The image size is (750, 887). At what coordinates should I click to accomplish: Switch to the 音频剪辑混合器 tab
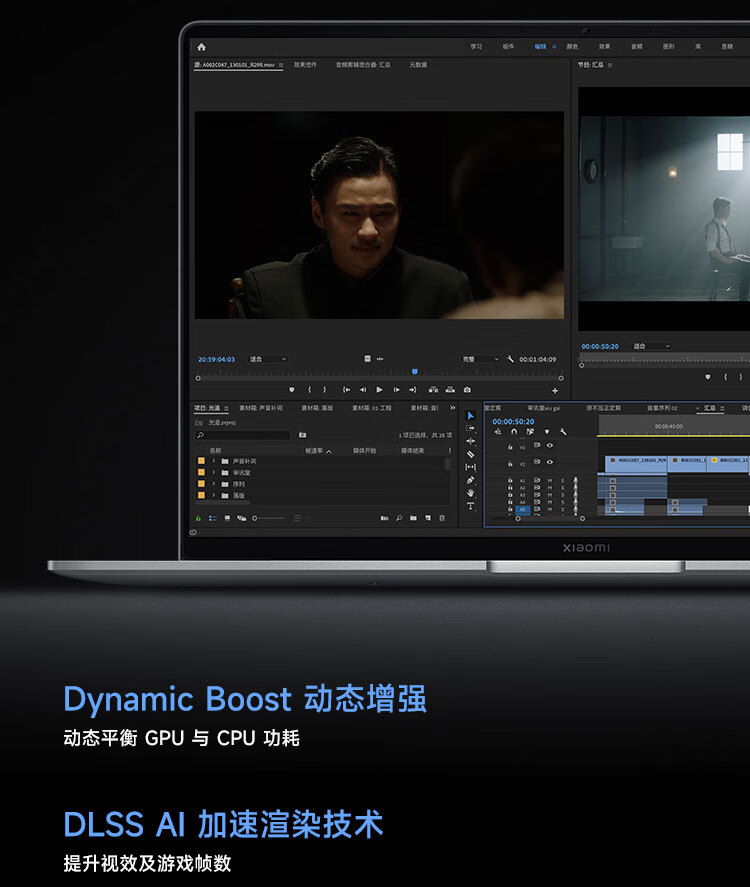click(x=363, y=65)
